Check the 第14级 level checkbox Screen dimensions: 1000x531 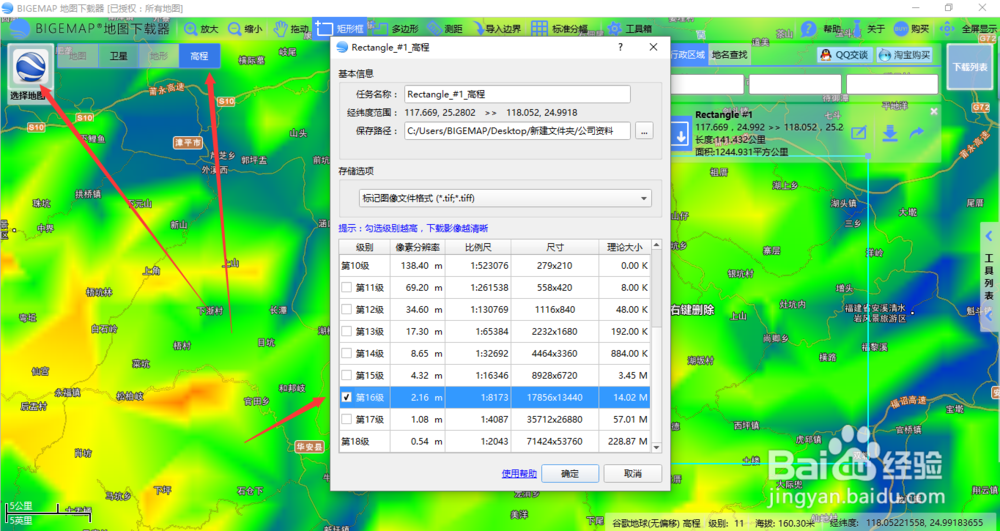tap(346, 353)
